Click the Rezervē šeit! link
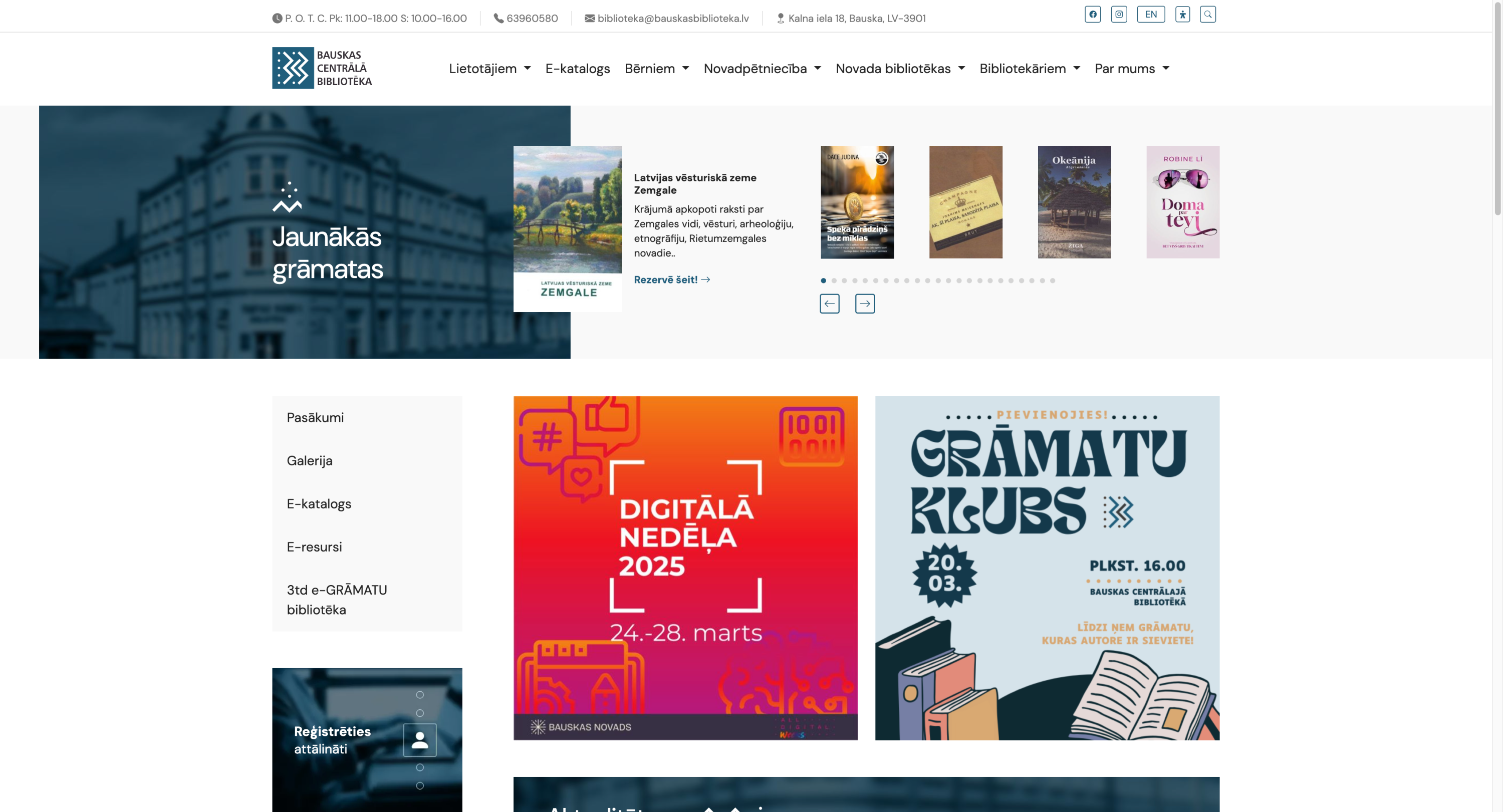Image resolution: width=1503 pixels, height=812 pixels. (671, 280)
